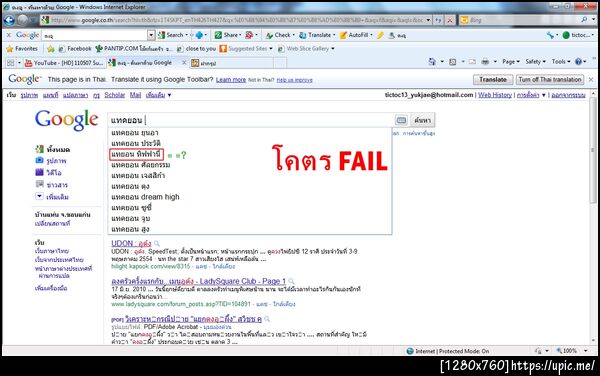Switch to the YouTube browser tab

(x=64, y=63)
